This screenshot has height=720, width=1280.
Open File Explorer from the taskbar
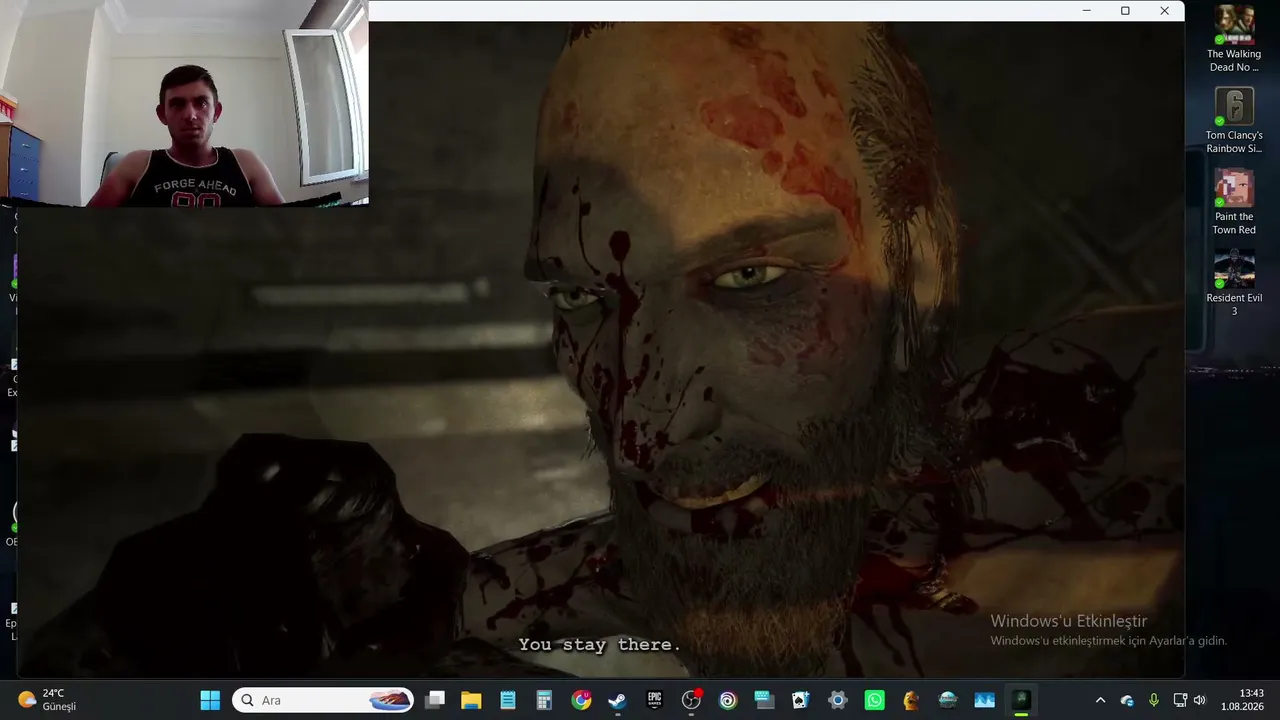(471, 700)
